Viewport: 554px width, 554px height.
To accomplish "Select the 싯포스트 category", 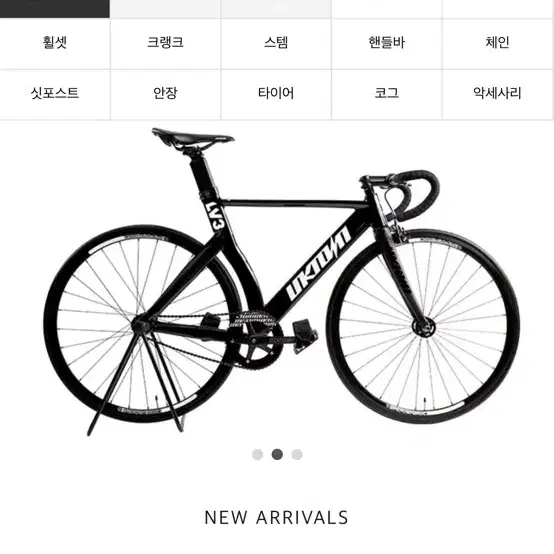I will point(55,94).
